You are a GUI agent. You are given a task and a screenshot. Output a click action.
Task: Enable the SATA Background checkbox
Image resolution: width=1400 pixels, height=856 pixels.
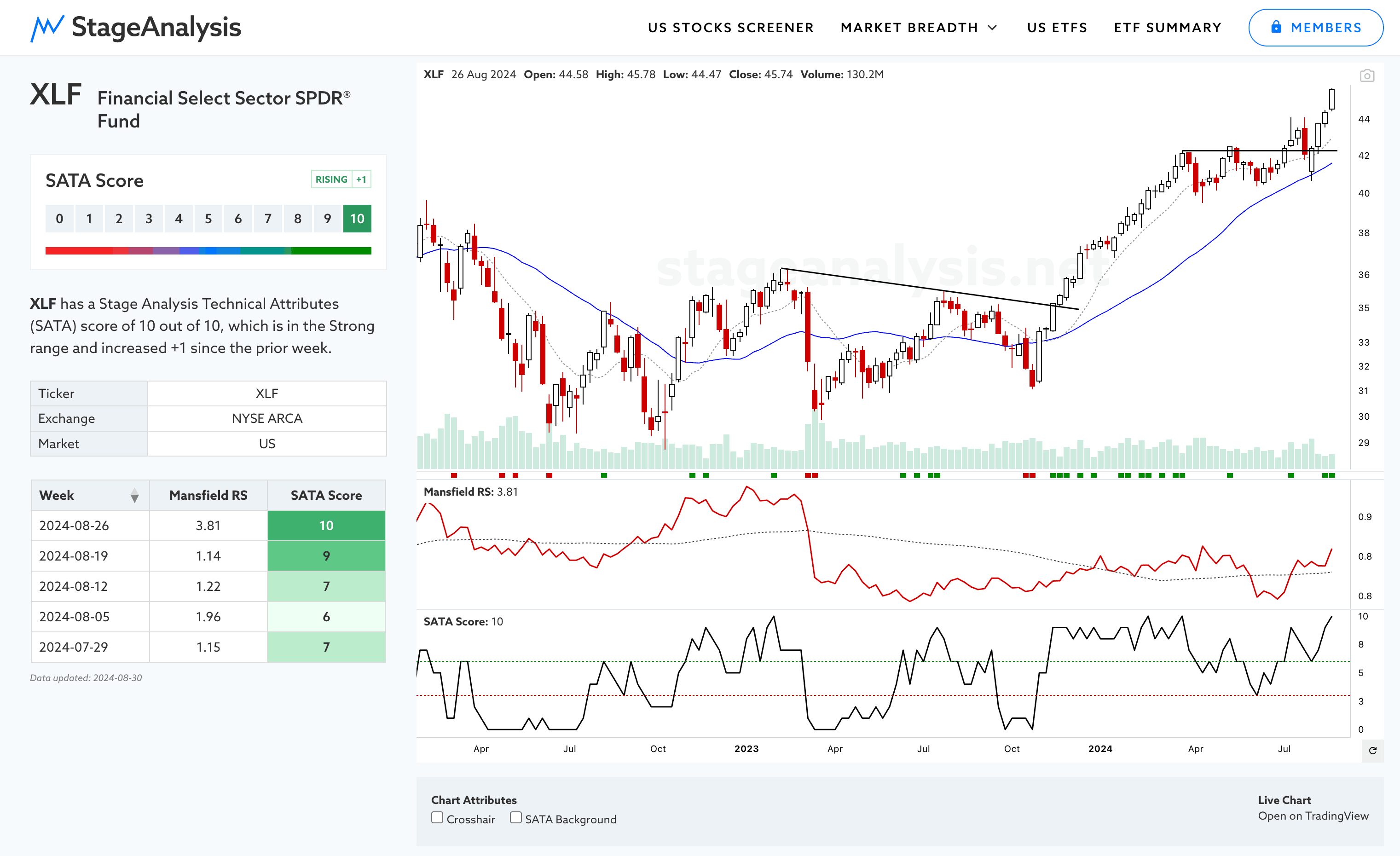tap(515, 817)
